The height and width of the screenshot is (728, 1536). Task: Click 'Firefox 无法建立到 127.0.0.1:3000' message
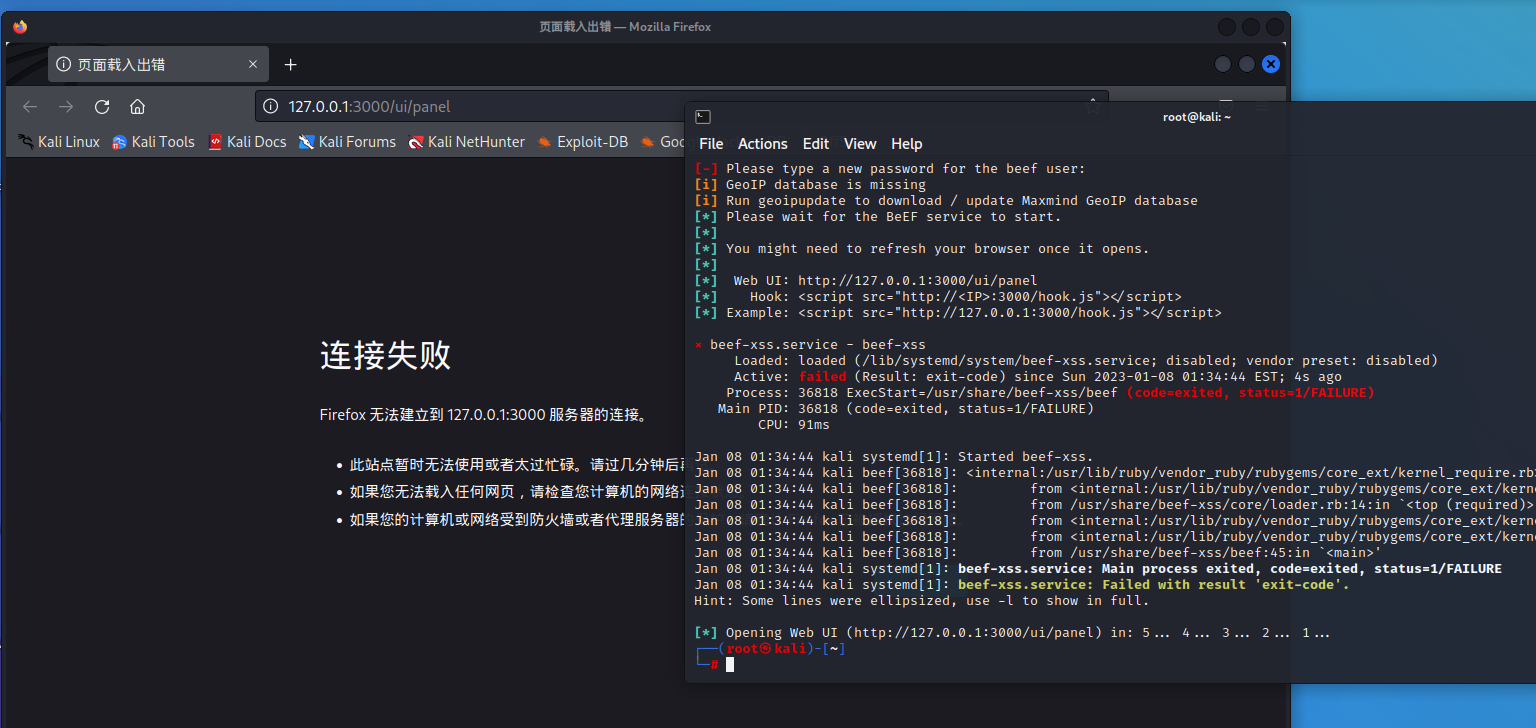pyautogui.click(x=486, y=414)
